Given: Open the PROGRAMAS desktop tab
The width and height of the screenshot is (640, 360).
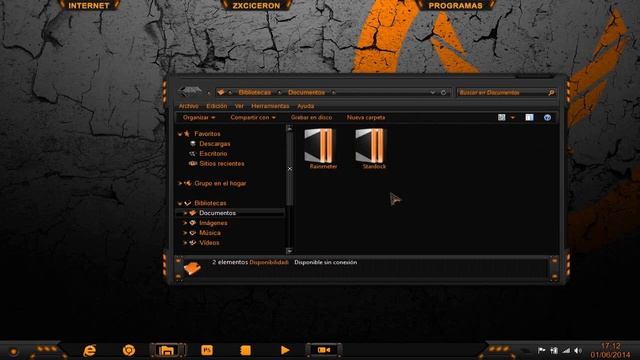Looking at the screenshot, I should [455, 5].
